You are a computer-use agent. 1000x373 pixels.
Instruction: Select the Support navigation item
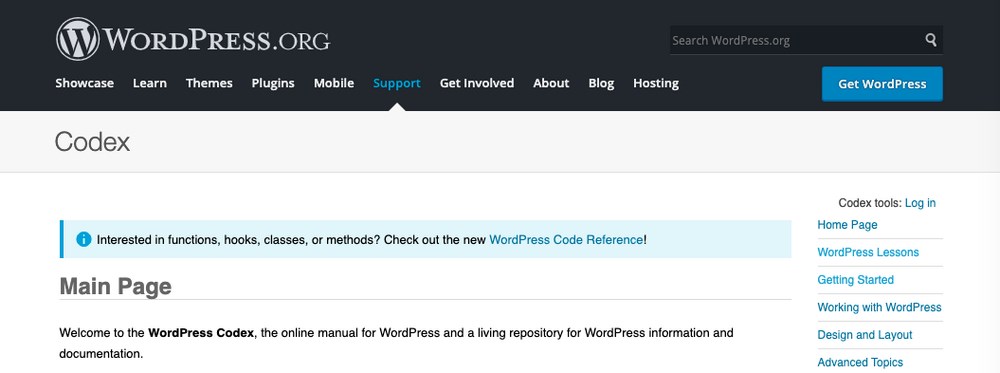point(397,83)
